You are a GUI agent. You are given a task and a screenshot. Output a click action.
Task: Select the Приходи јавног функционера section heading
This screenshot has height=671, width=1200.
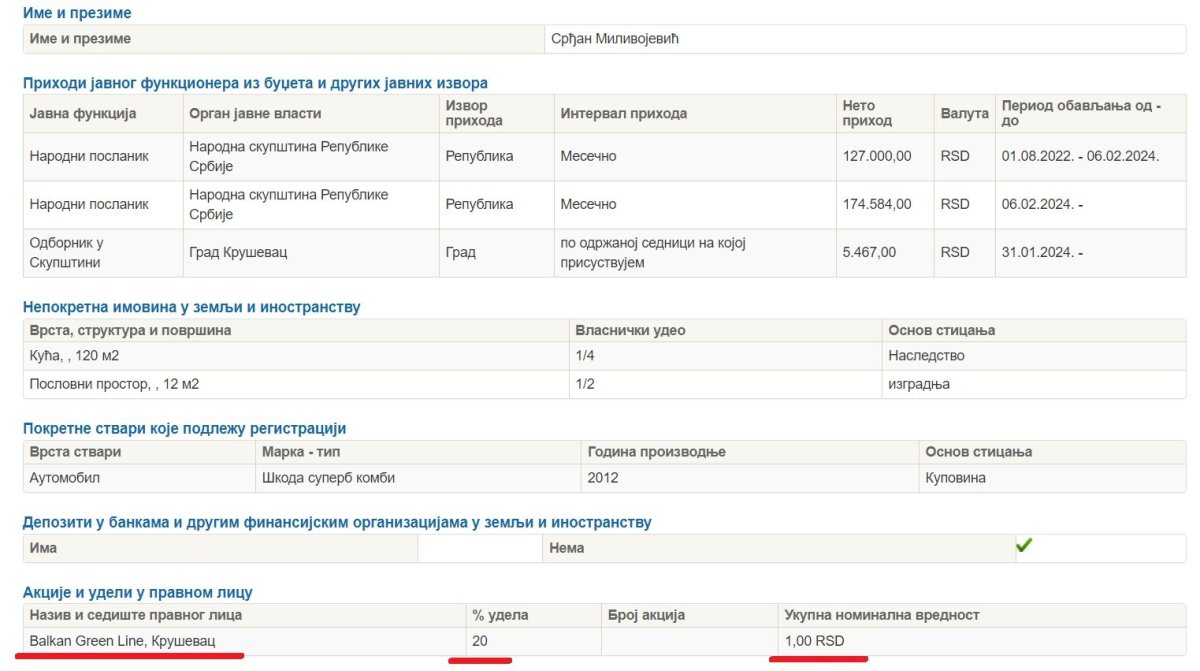pos(255,83)
